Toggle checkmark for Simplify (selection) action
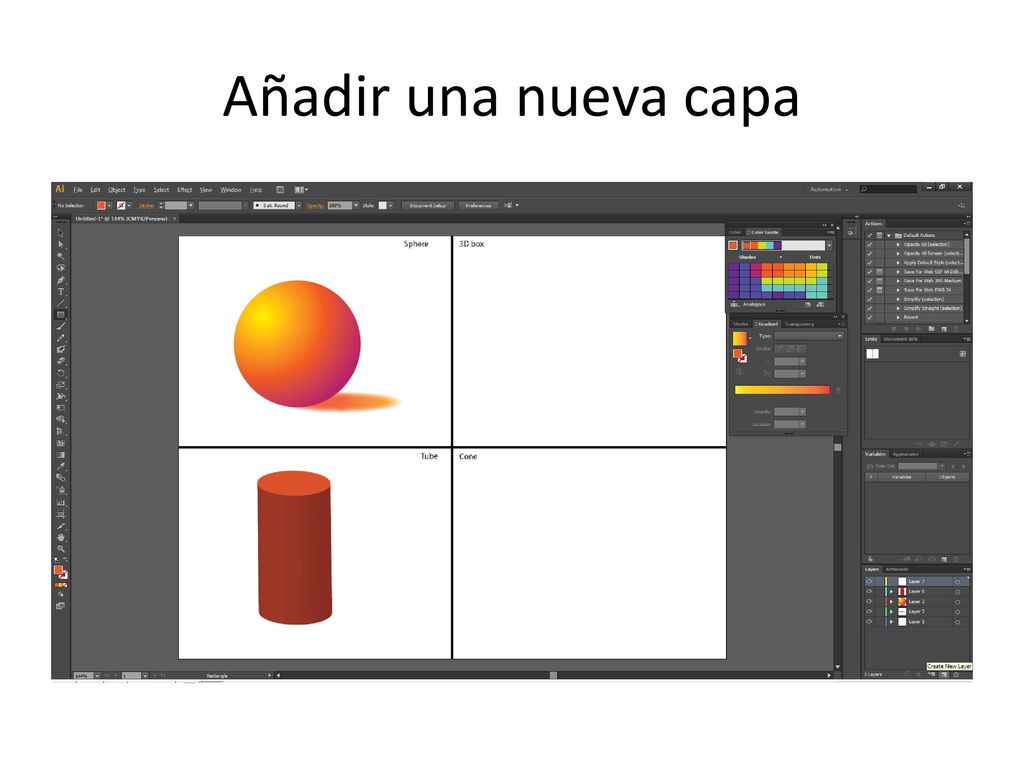This screenshot has width=1024, height=768. 869,299
